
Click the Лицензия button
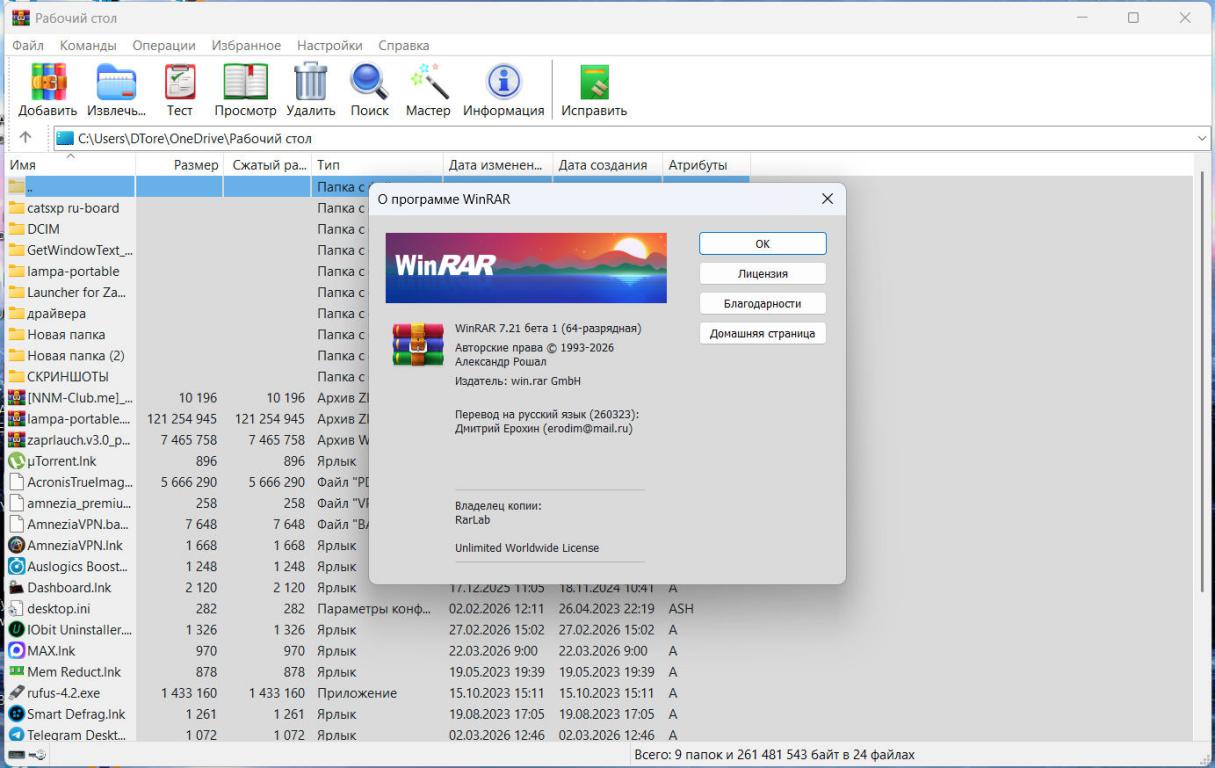coord(762,273)
